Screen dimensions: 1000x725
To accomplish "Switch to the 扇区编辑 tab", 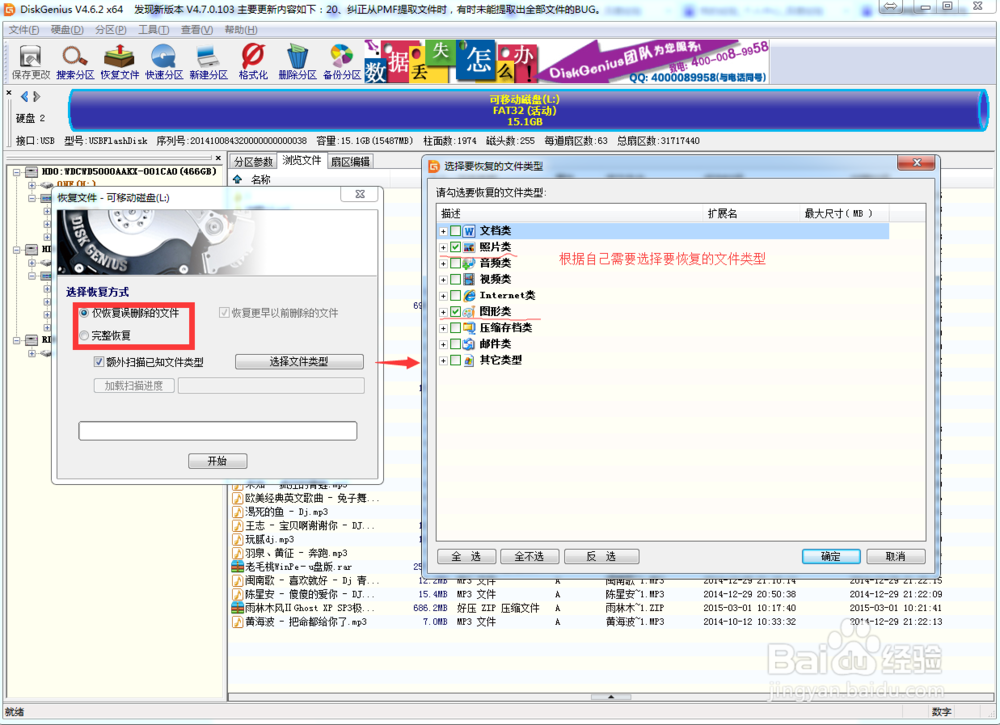I will 350,162.
